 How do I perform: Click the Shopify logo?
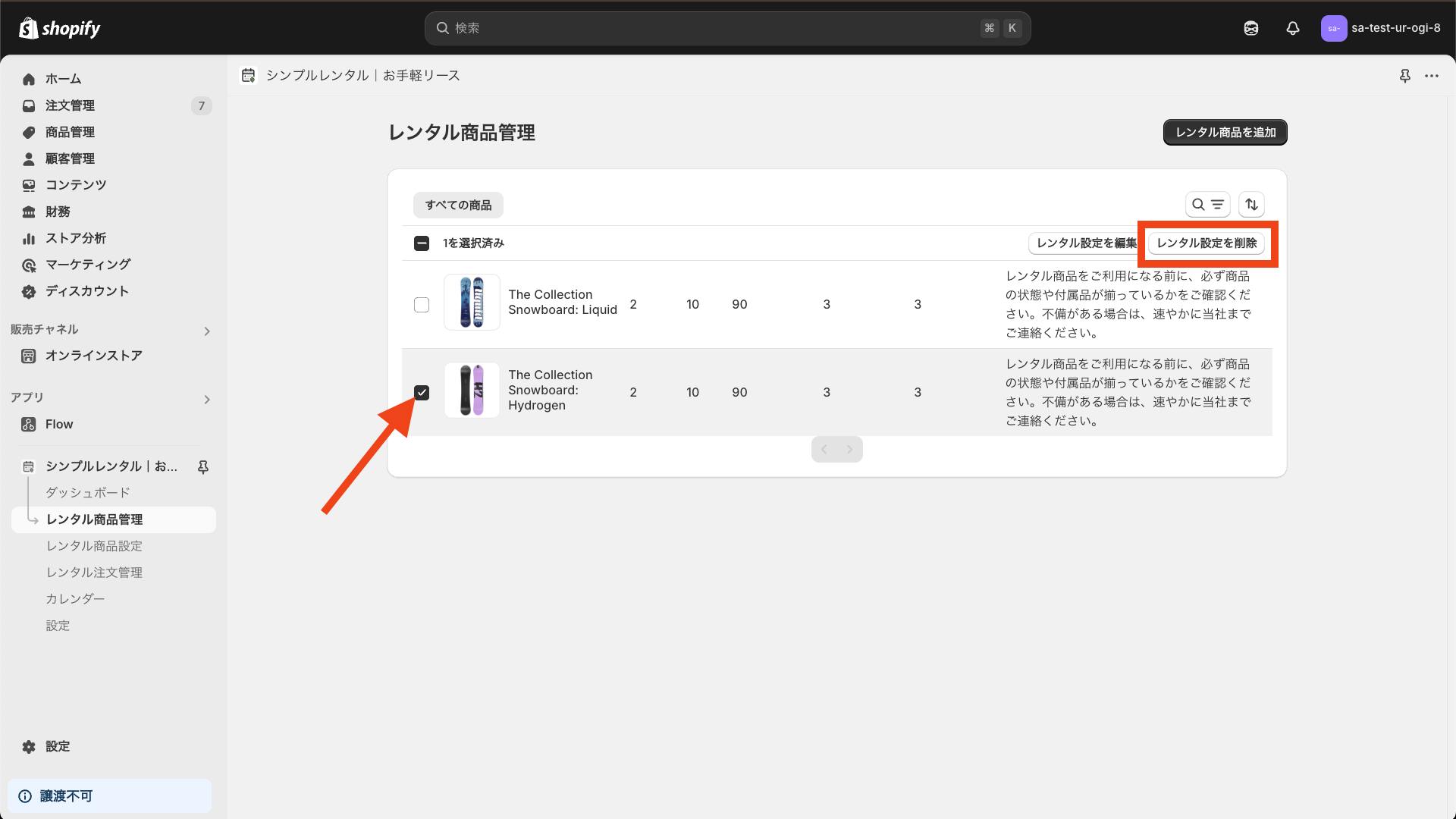pyautogui.click(x=60, y=28)
